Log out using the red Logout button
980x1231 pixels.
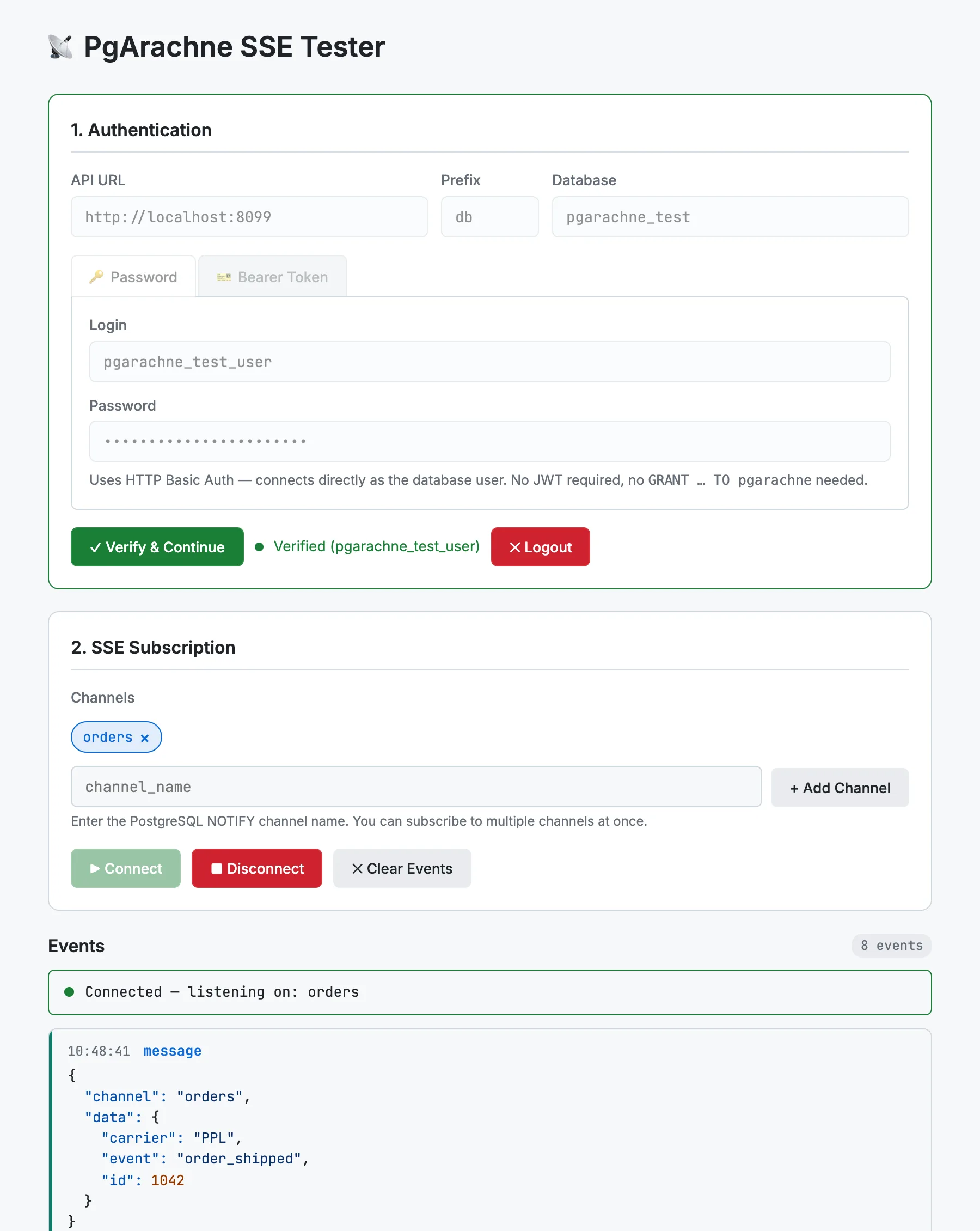pyautogui.click(x=541, y=547)
